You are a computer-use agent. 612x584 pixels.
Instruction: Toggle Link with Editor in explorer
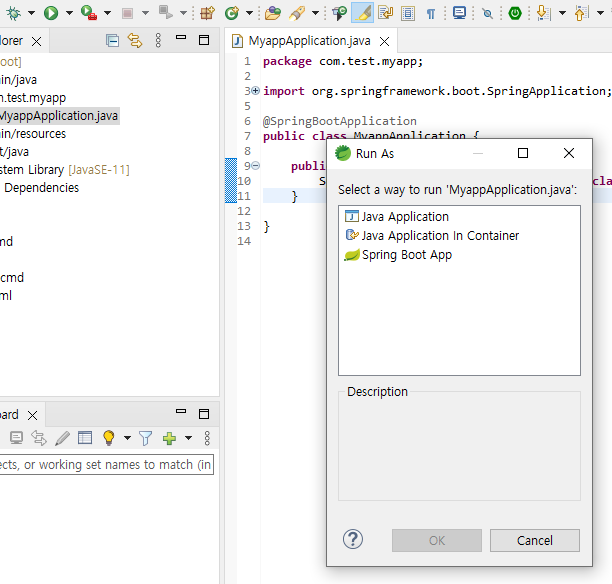click(135, 41)
